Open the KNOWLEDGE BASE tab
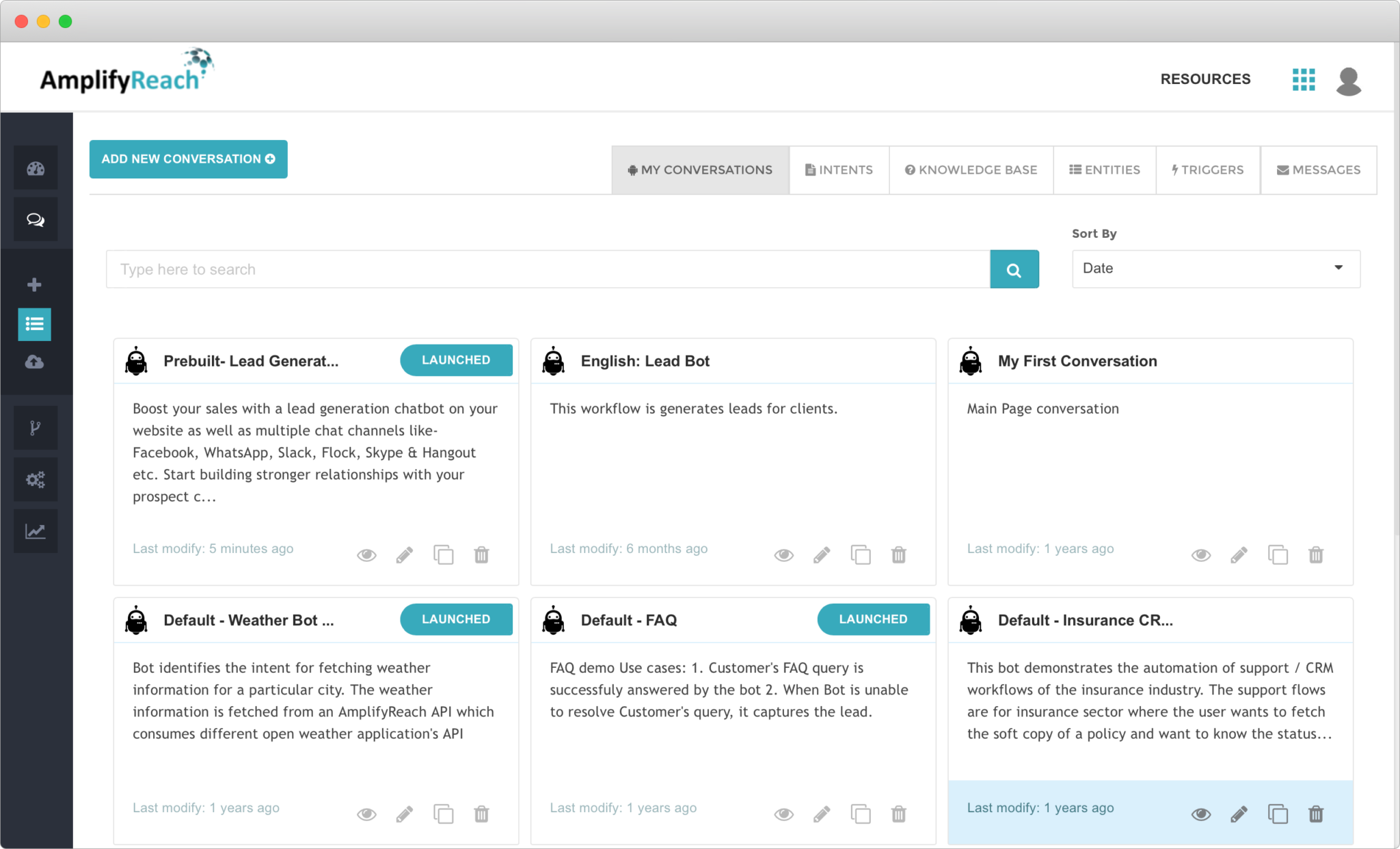 tap(971, 170)
